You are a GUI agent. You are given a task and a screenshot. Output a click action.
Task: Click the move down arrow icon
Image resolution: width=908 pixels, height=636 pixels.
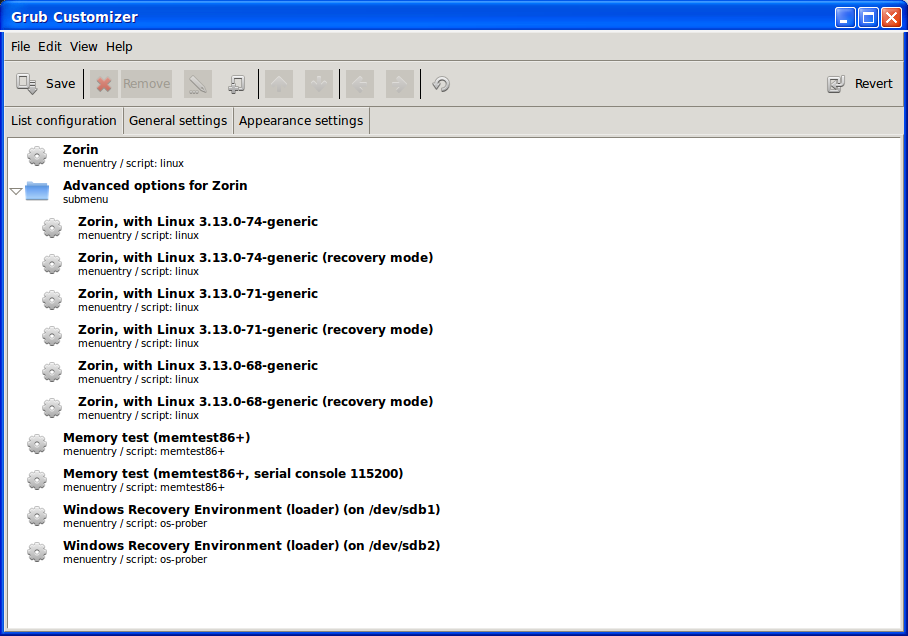tap(318, 84)
